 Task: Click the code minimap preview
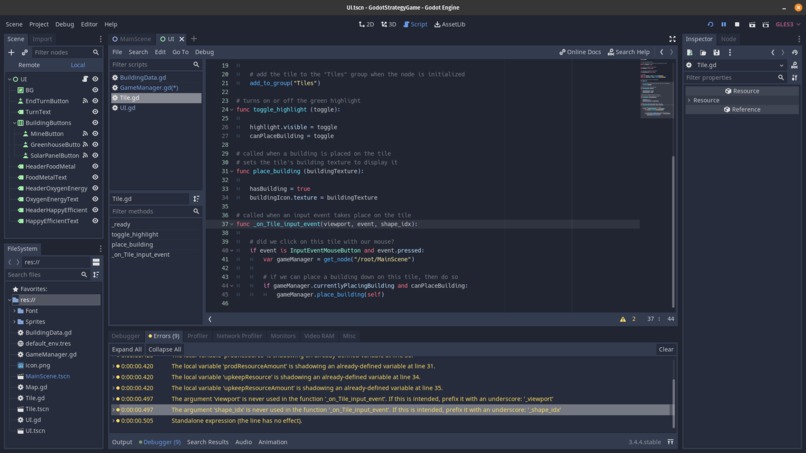655,88
